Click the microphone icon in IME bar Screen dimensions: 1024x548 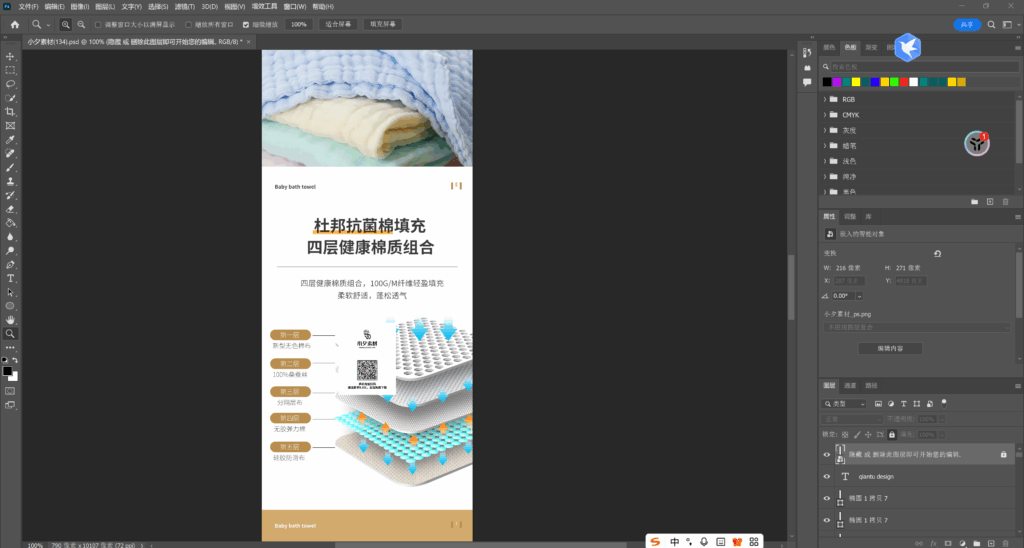(704, 541)
